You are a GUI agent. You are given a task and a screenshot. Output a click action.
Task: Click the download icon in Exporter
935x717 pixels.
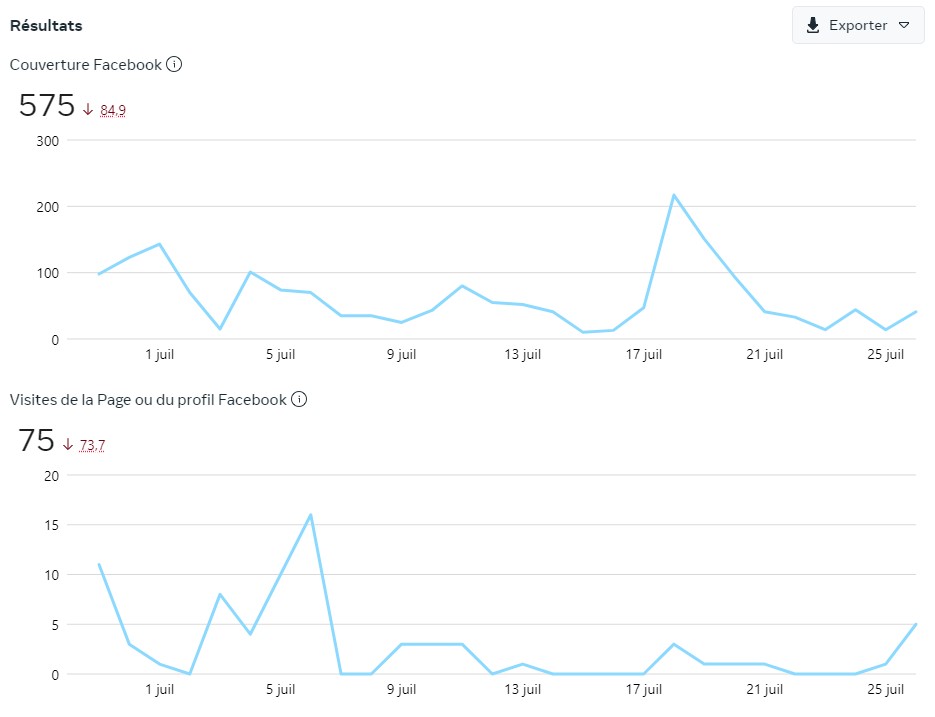(812, 26)
